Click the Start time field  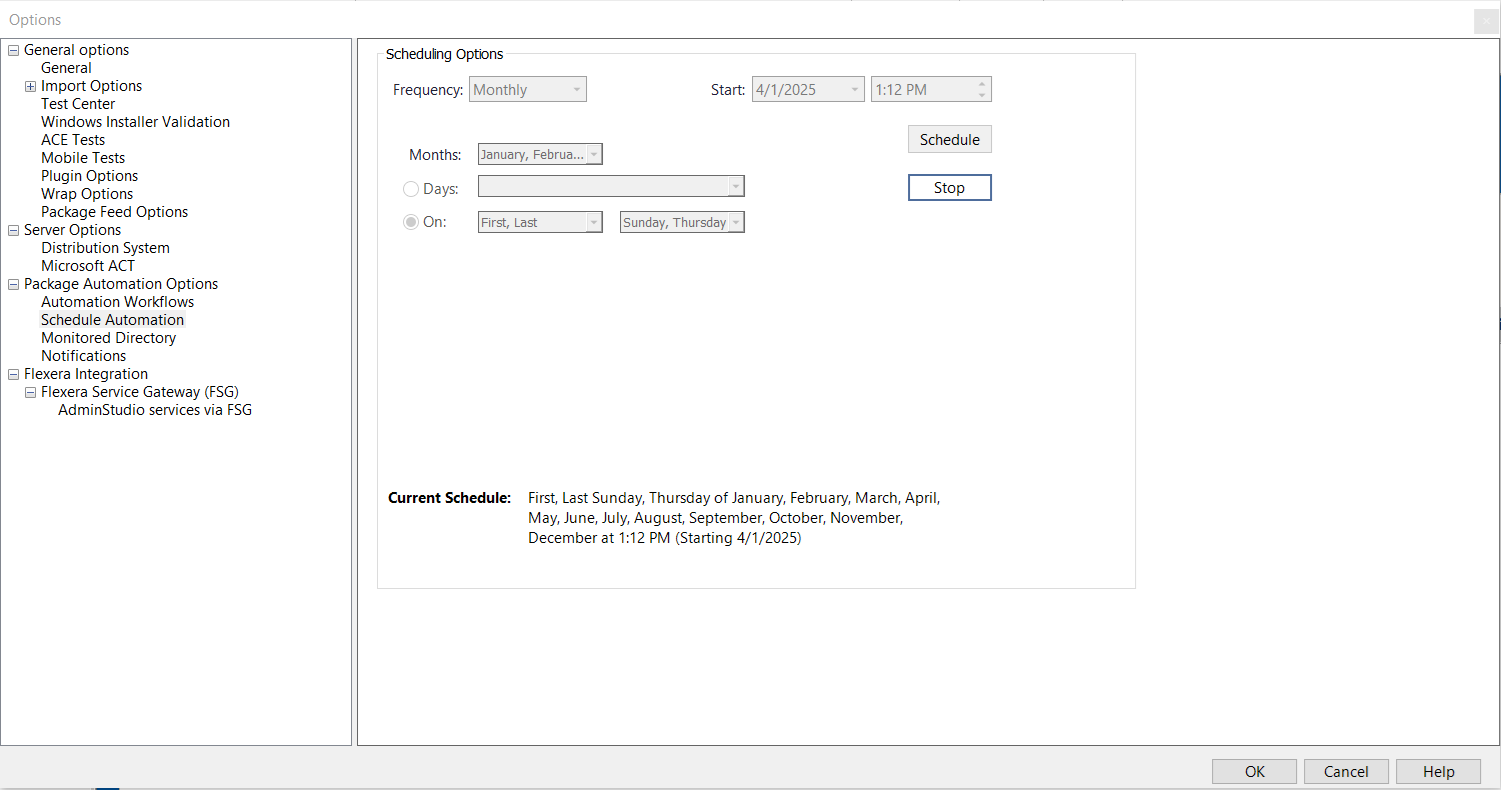click(x=920, y=90)
